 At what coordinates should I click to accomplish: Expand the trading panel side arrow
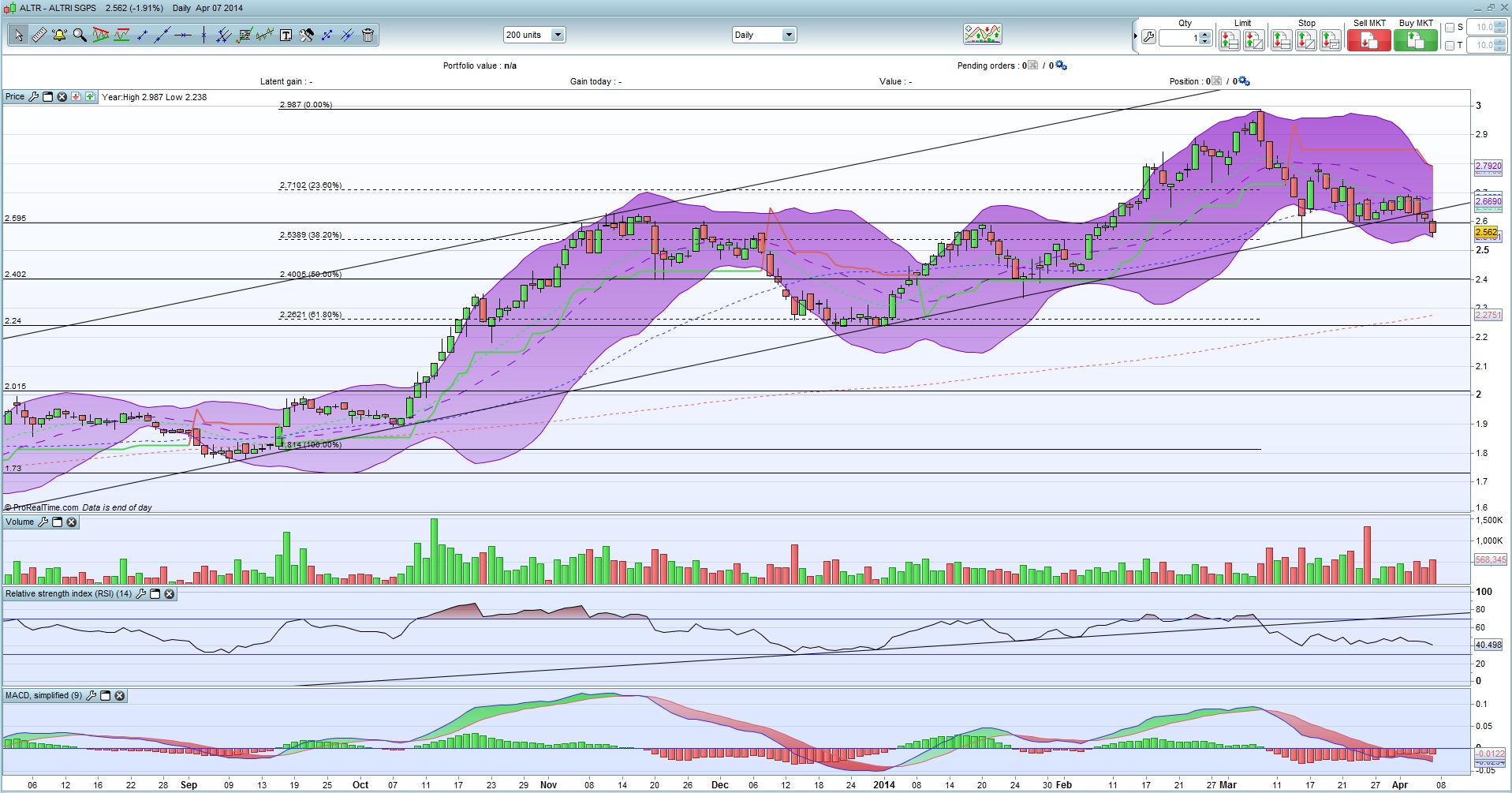(1136, 36)
